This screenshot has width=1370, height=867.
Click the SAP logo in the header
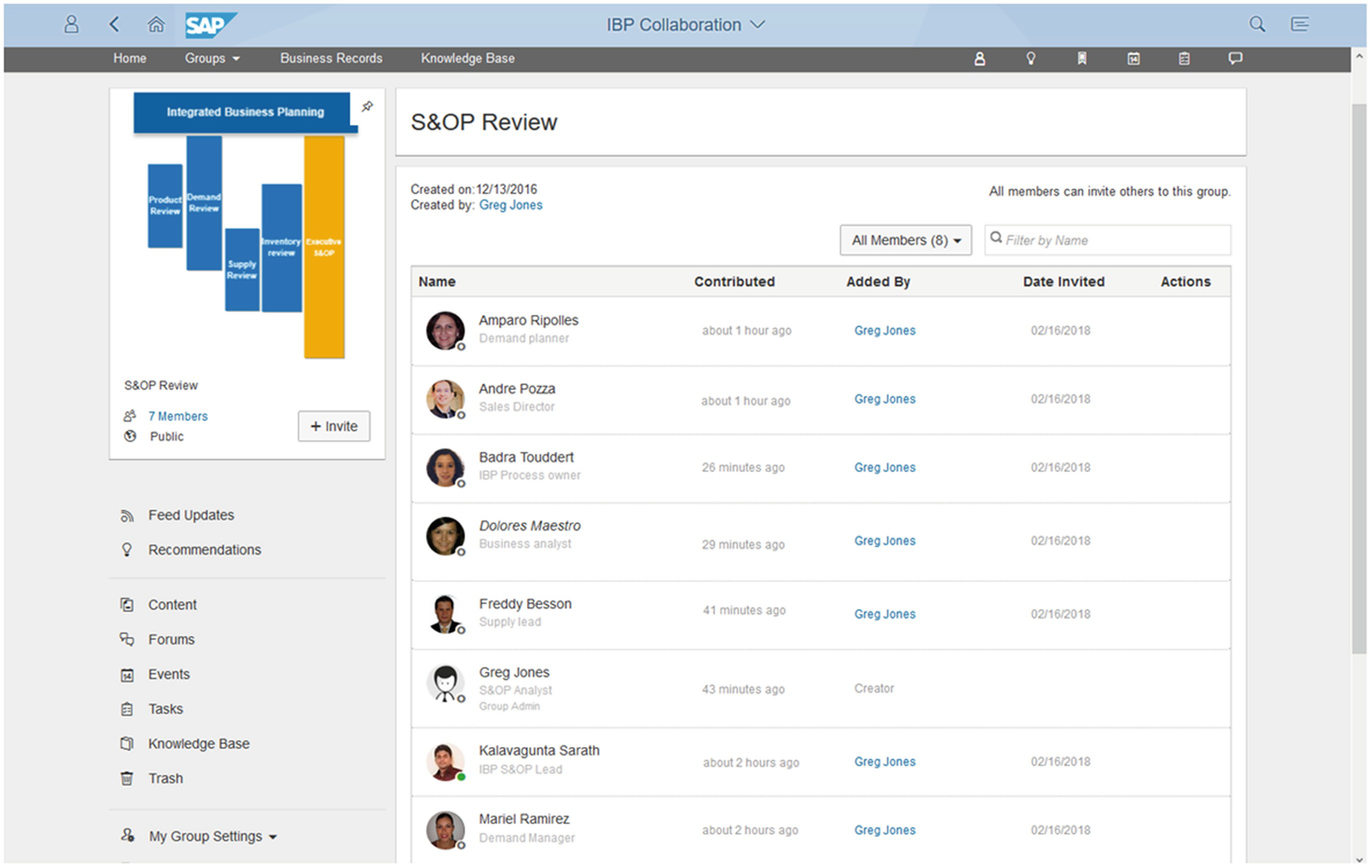coord(210,23)
